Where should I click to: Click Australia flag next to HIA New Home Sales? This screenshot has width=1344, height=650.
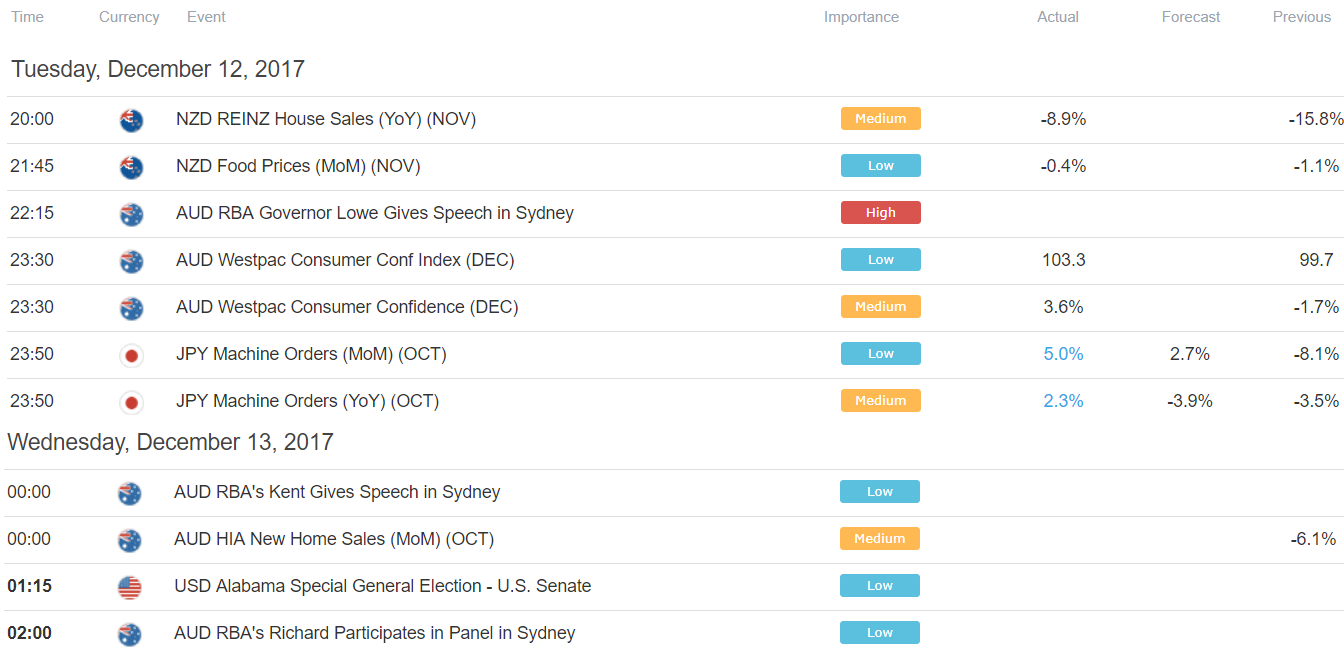coord(129,540)
